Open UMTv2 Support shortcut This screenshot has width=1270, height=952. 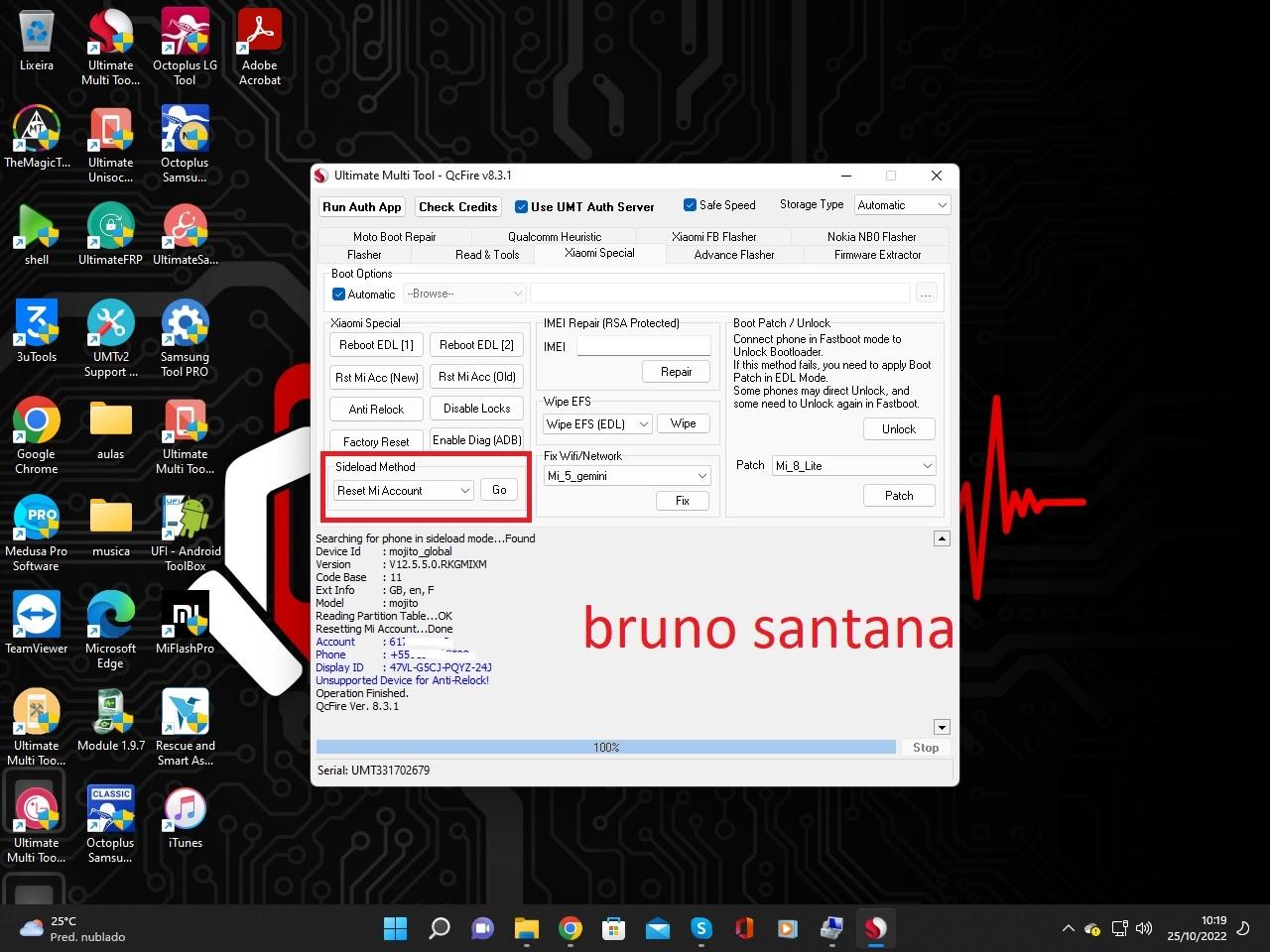tap(110, 338)
